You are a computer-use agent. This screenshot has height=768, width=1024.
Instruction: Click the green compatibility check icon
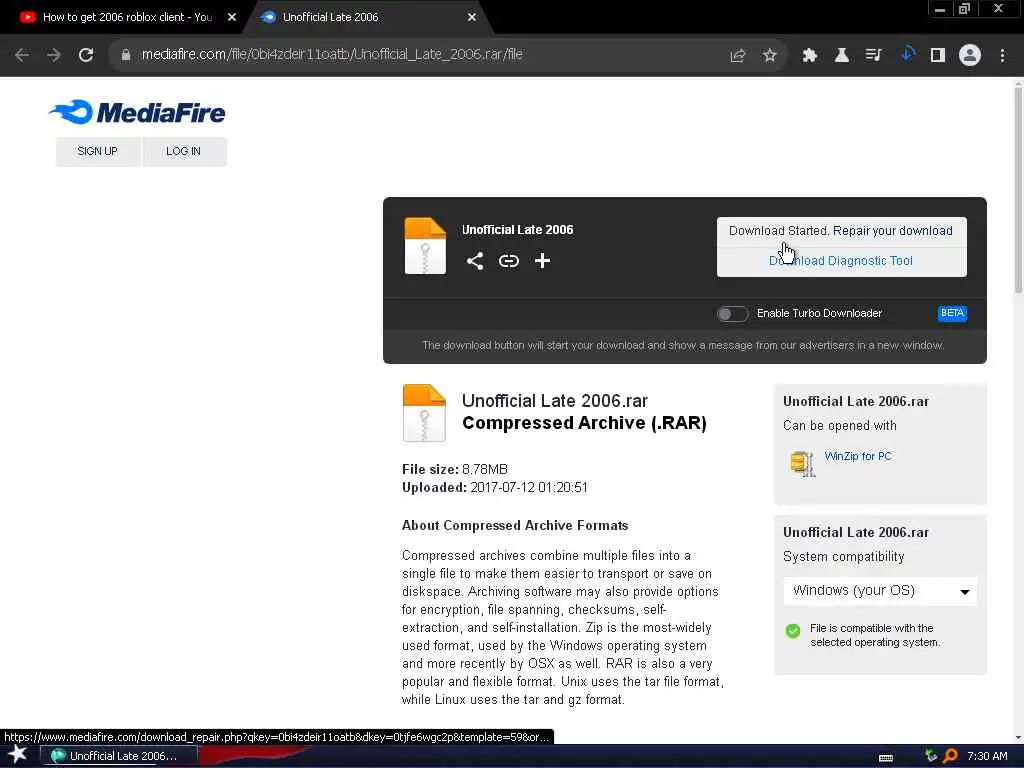pos(793,631)
